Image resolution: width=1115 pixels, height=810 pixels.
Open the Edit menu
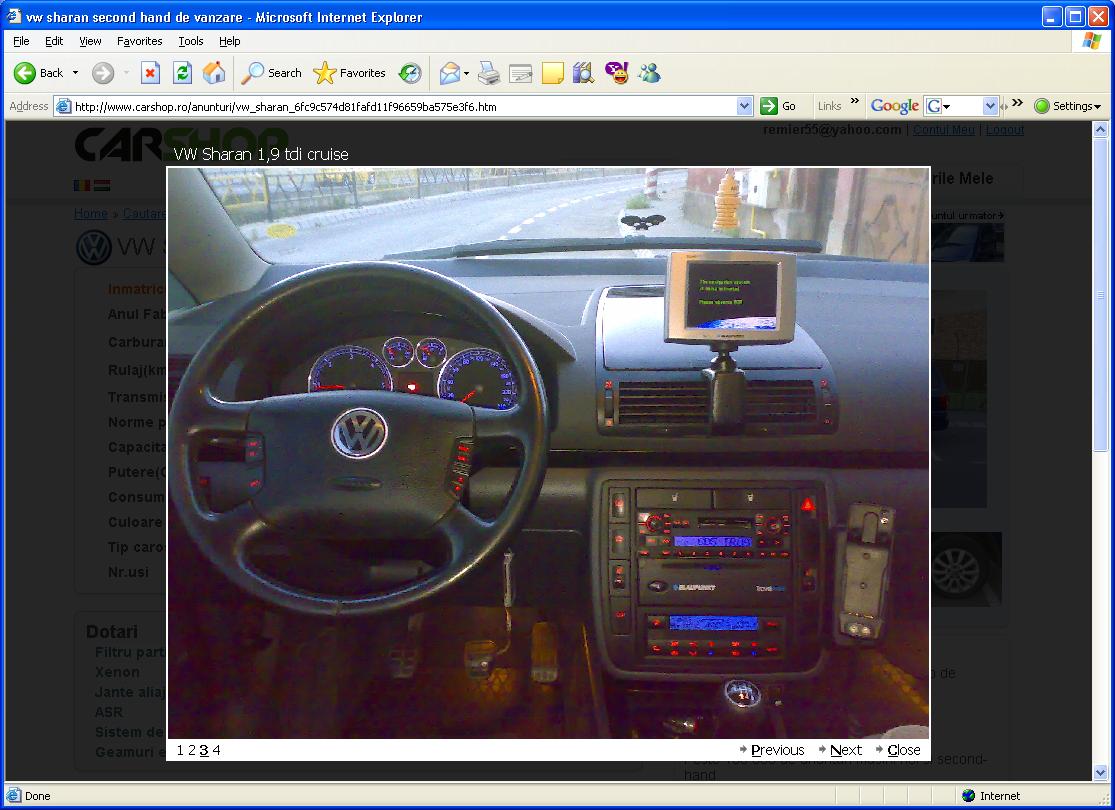click(54, 41)
